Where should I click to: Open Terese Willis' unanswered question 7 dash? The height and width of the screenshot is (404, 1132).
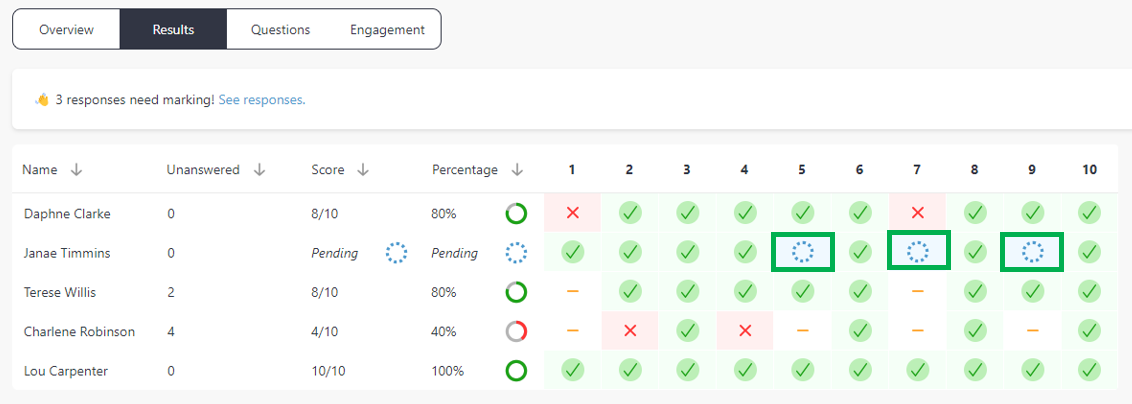(918, 291)
